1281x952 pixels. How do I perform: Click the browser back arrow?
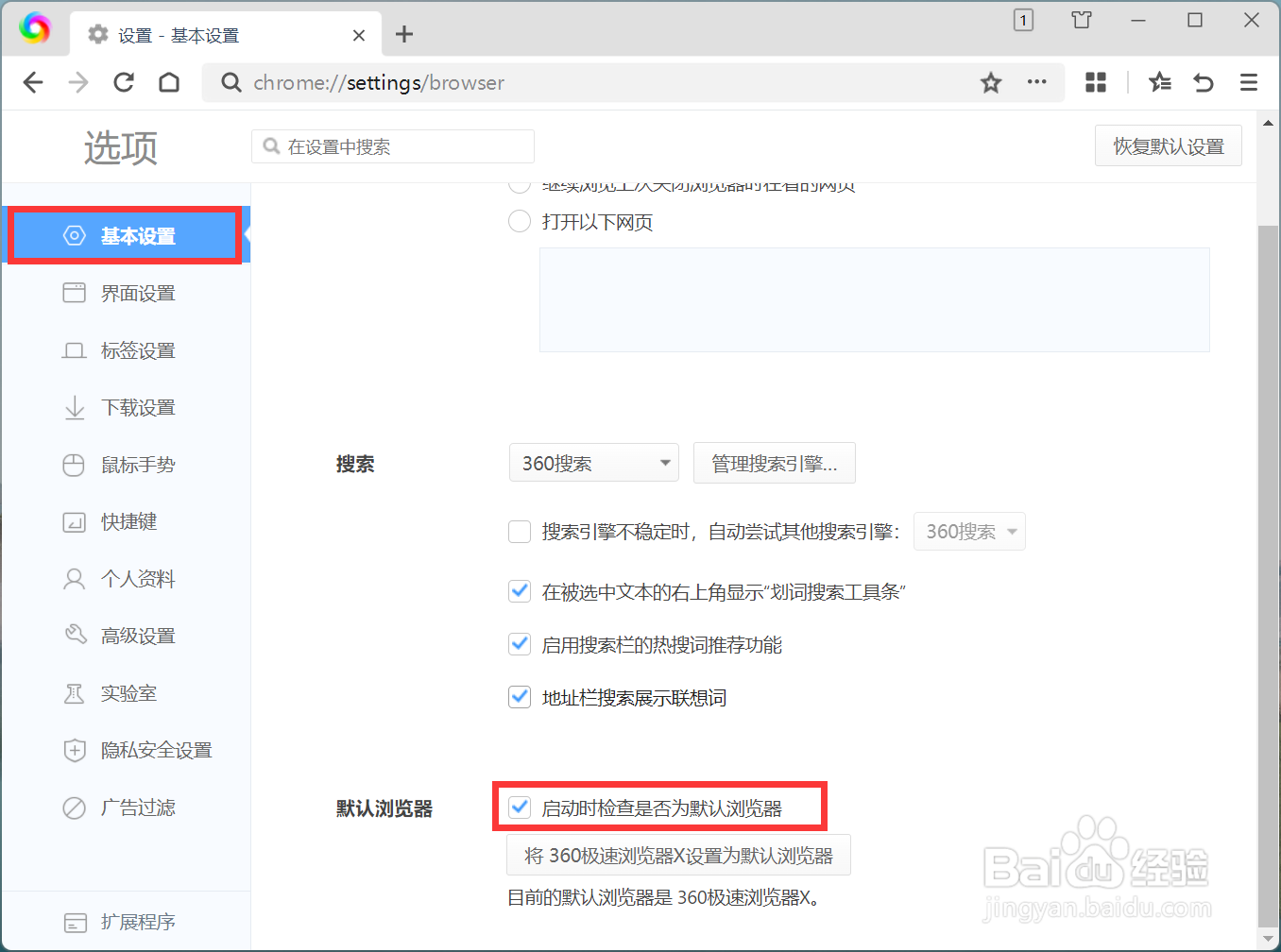33,83
